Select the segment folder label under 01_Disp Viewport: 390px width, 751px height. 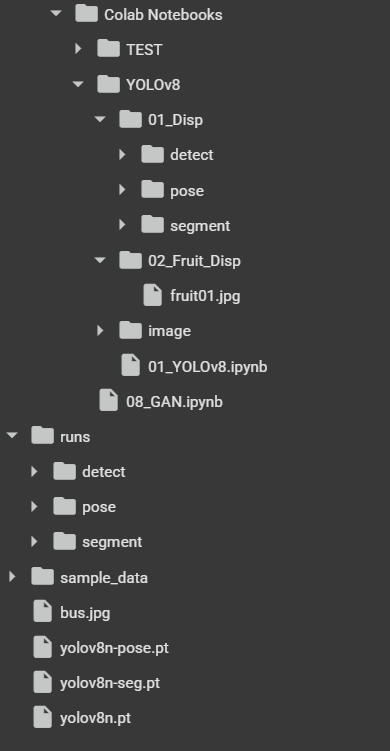[200, 226]
